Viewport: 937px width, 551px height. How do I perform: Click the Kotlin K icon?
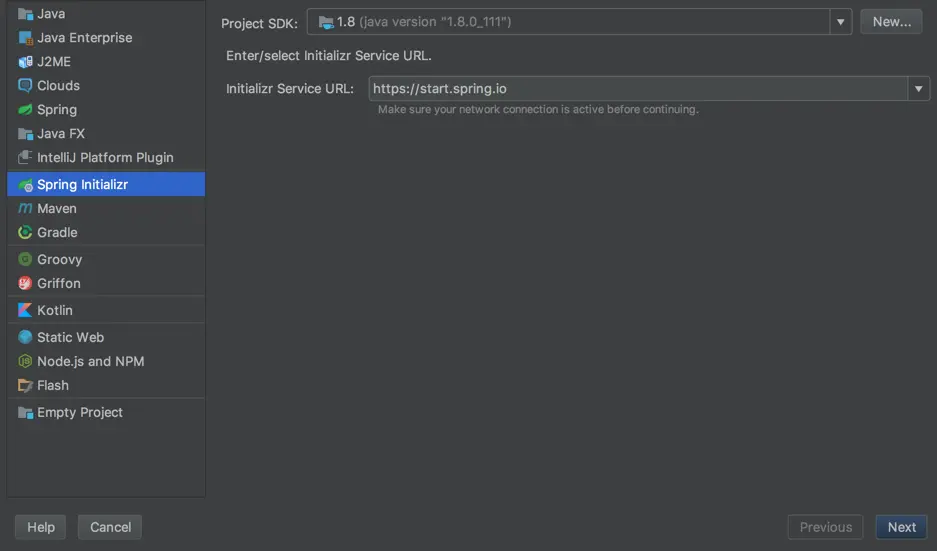click(25, 310)
